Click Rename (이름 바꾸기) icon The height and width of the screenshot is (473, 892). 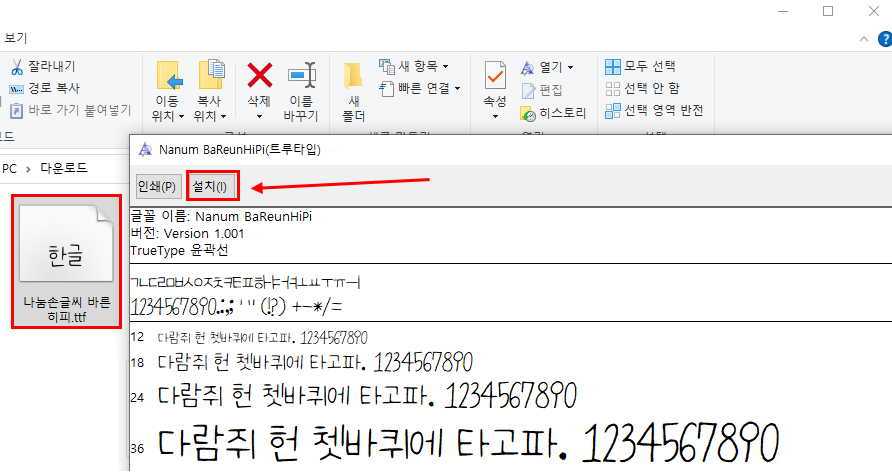coord(302,75)
